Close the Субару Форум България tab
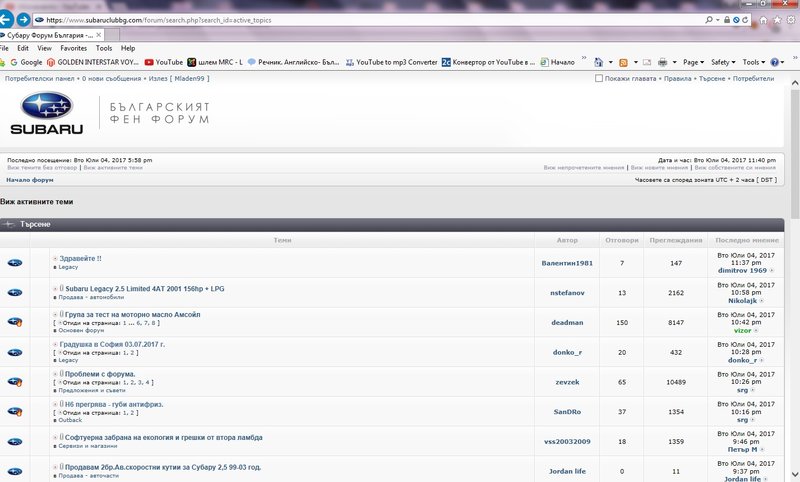The width and height of the screenshot is (800, 482). click(98, 35)
